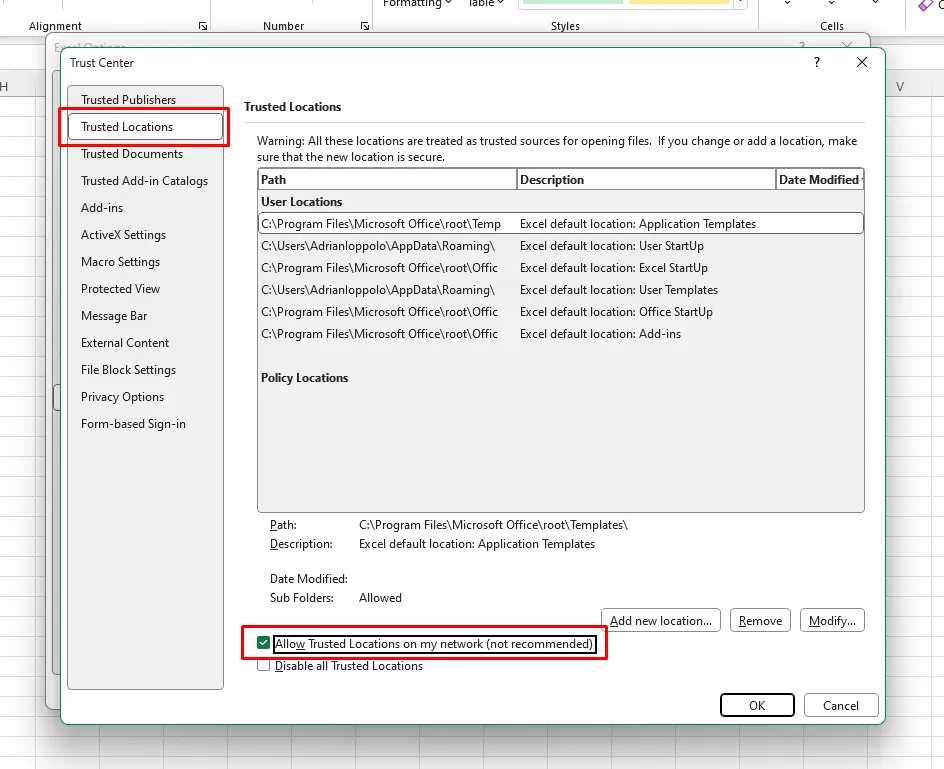Screen dimensions: 944x769
Task: Open the Alignment settings dialog launcher
Action: click(203, 26)
